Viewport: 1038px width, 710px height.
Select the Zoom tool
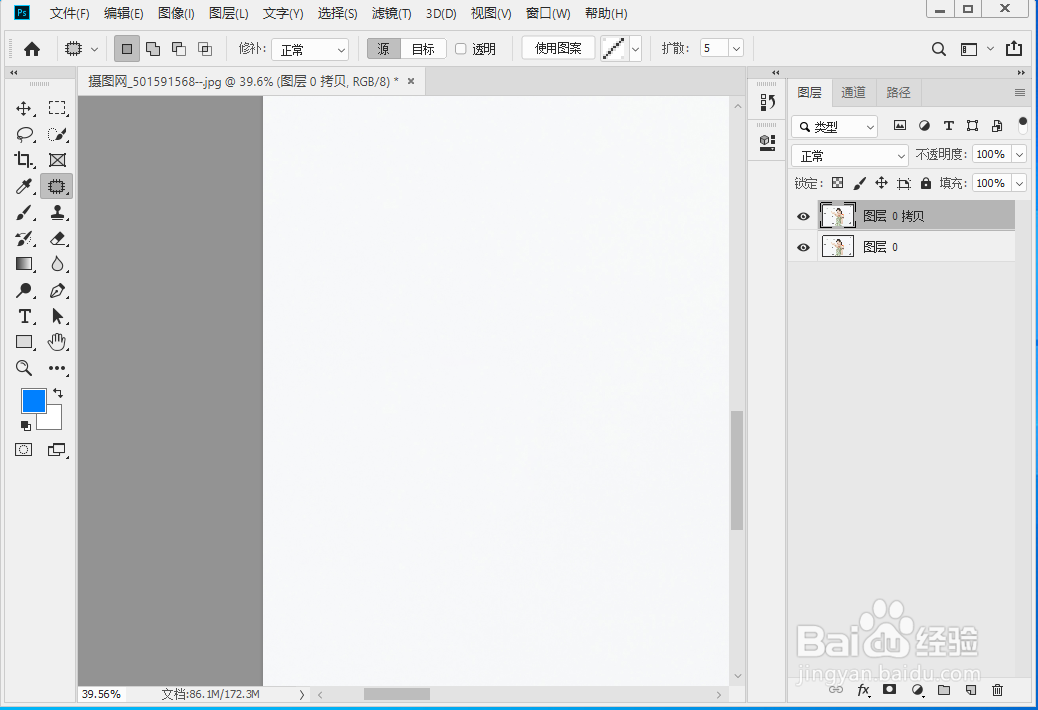[x=24, y=368]
